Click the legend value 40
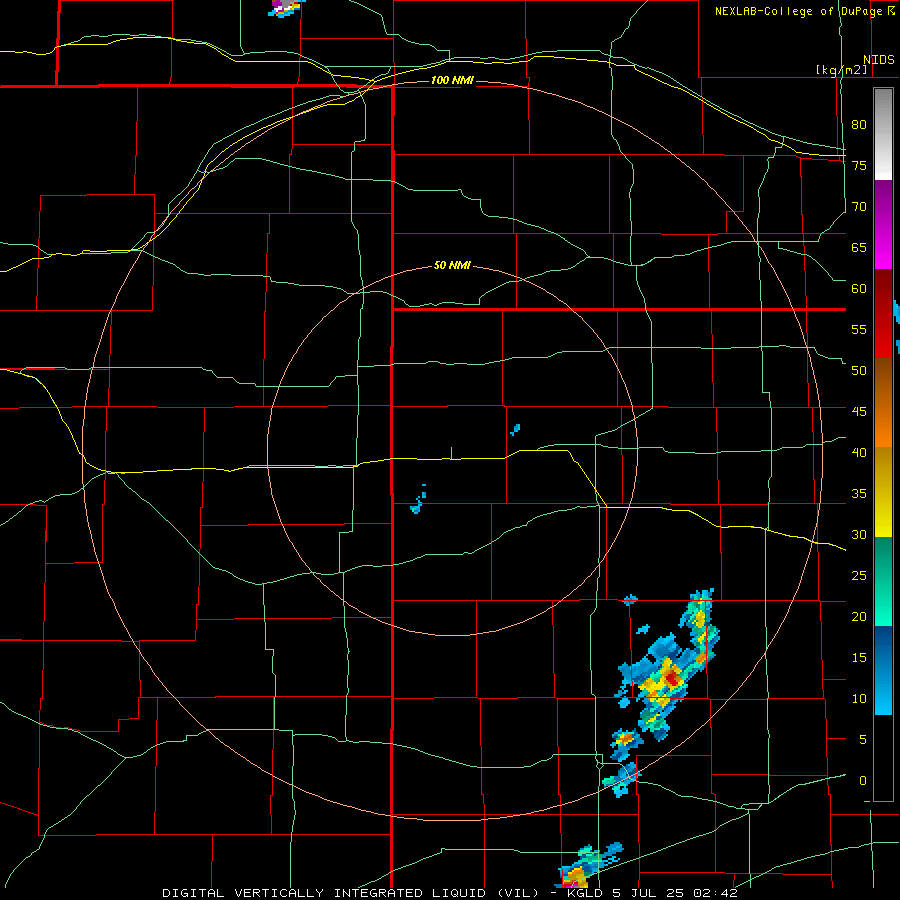 [859, 453]
